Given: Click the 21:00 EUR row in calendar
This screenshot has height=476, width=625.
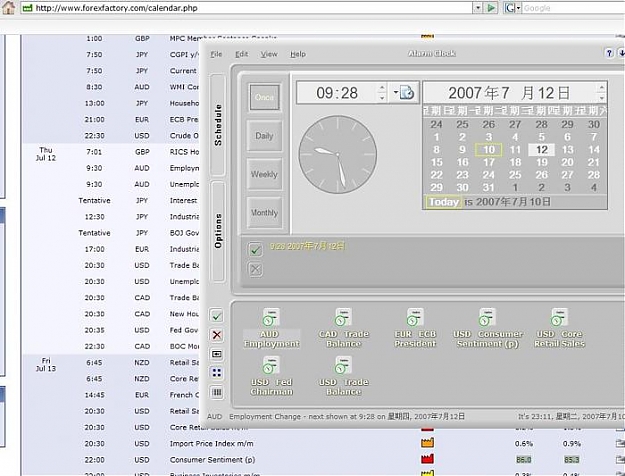Looking at the screenshot, I should tap(110, 120).
